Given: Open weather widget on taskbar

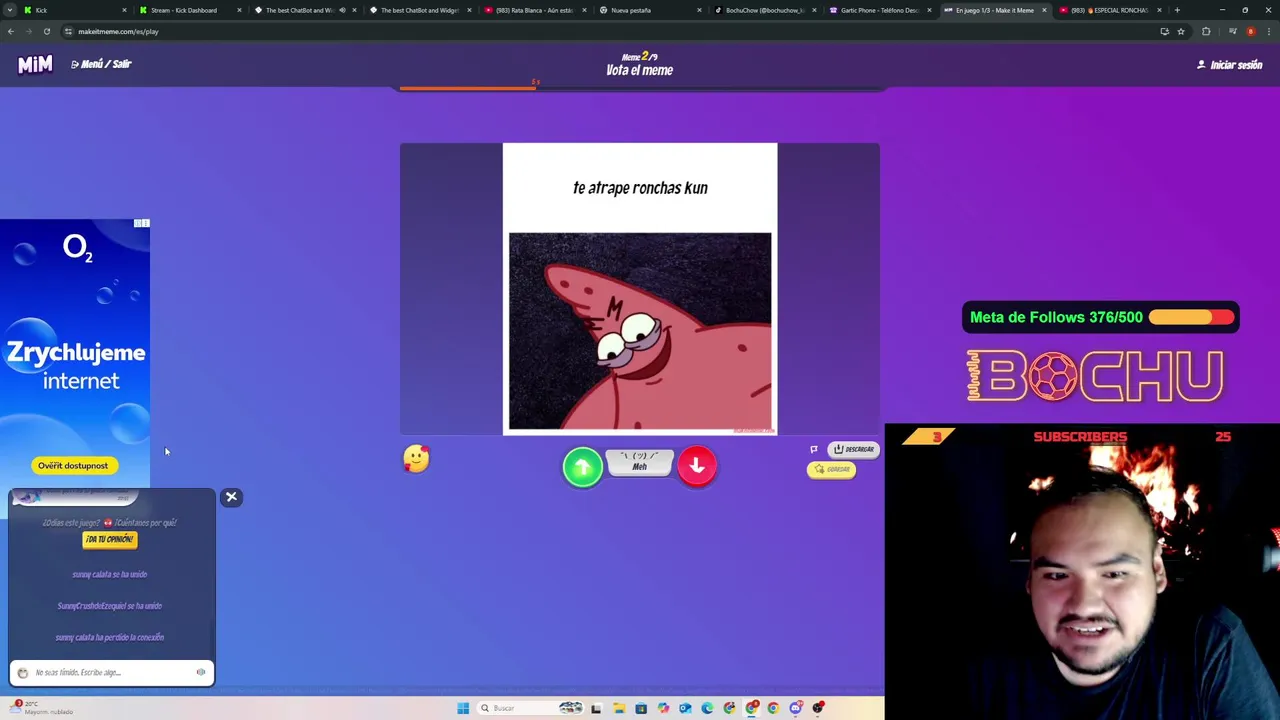Looking at the screenshot, I should (40, 707).
